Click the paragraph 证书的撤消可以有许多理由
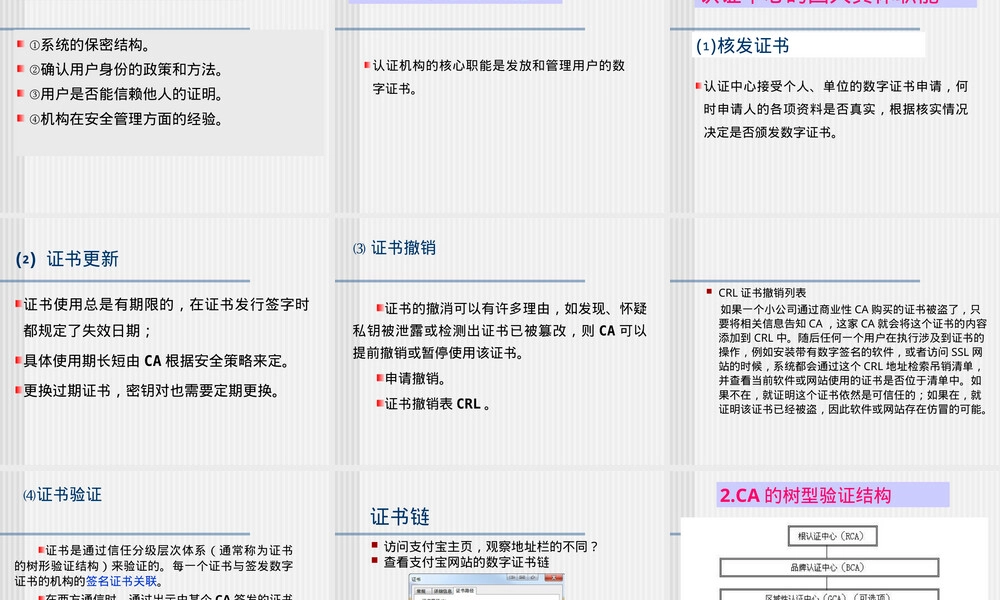The height and width of the screenshot is (600, 1000). (x=499, y=330)
